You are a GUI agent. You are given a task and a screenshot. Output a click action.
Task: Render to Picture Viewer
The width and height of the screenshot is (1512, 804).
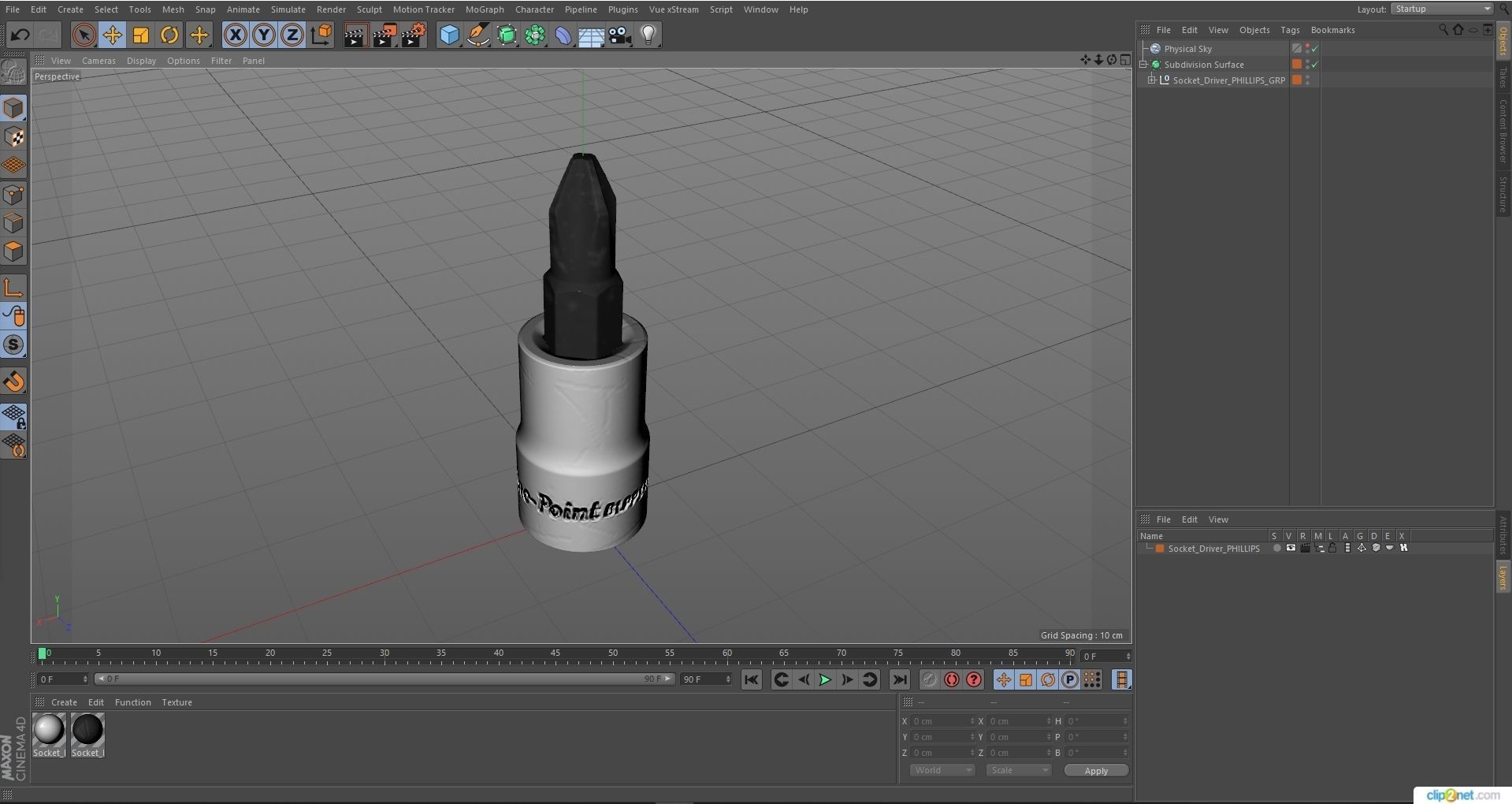click(x=385, y=35)
